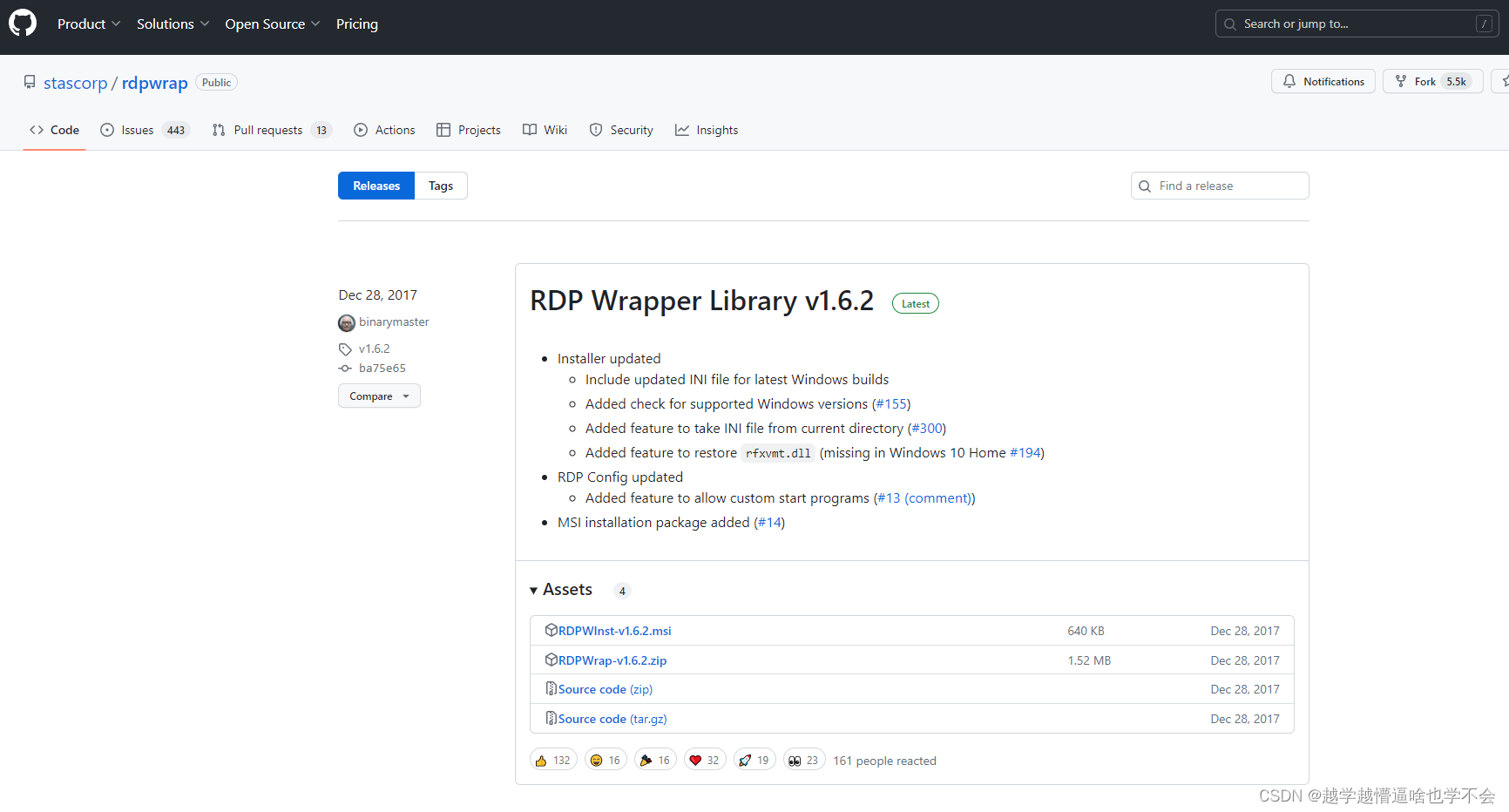Image resolution: width=1509 pixels, height=812 pixels.
Task: Switch to the Projects tab
Action: [x=469, y=130]
